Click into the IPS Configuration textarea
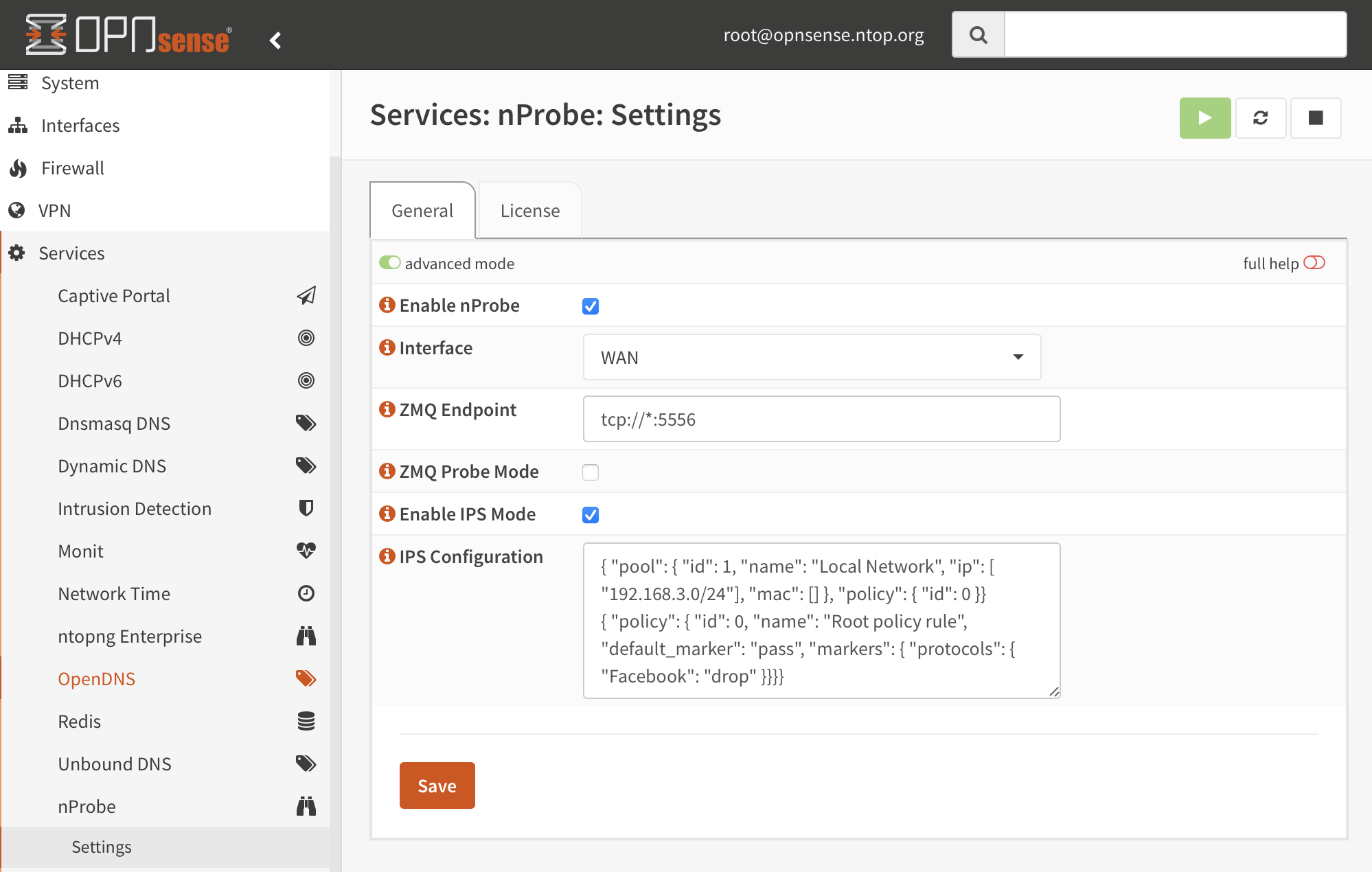This screenshot has width=1372, height=872. click(822, 621)
